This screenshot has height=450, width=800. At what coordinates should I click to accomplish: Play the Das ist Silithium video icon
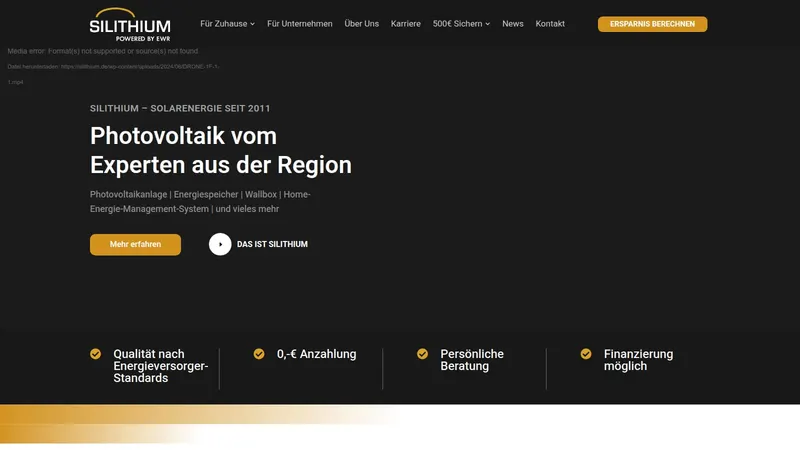click(220, 244)
